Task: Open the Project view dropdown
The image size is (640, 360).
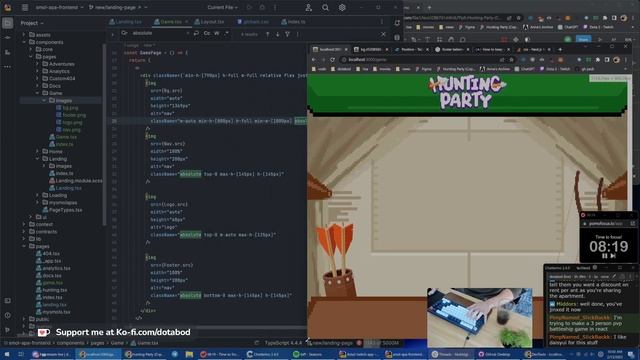Action: tap(32, 23)
